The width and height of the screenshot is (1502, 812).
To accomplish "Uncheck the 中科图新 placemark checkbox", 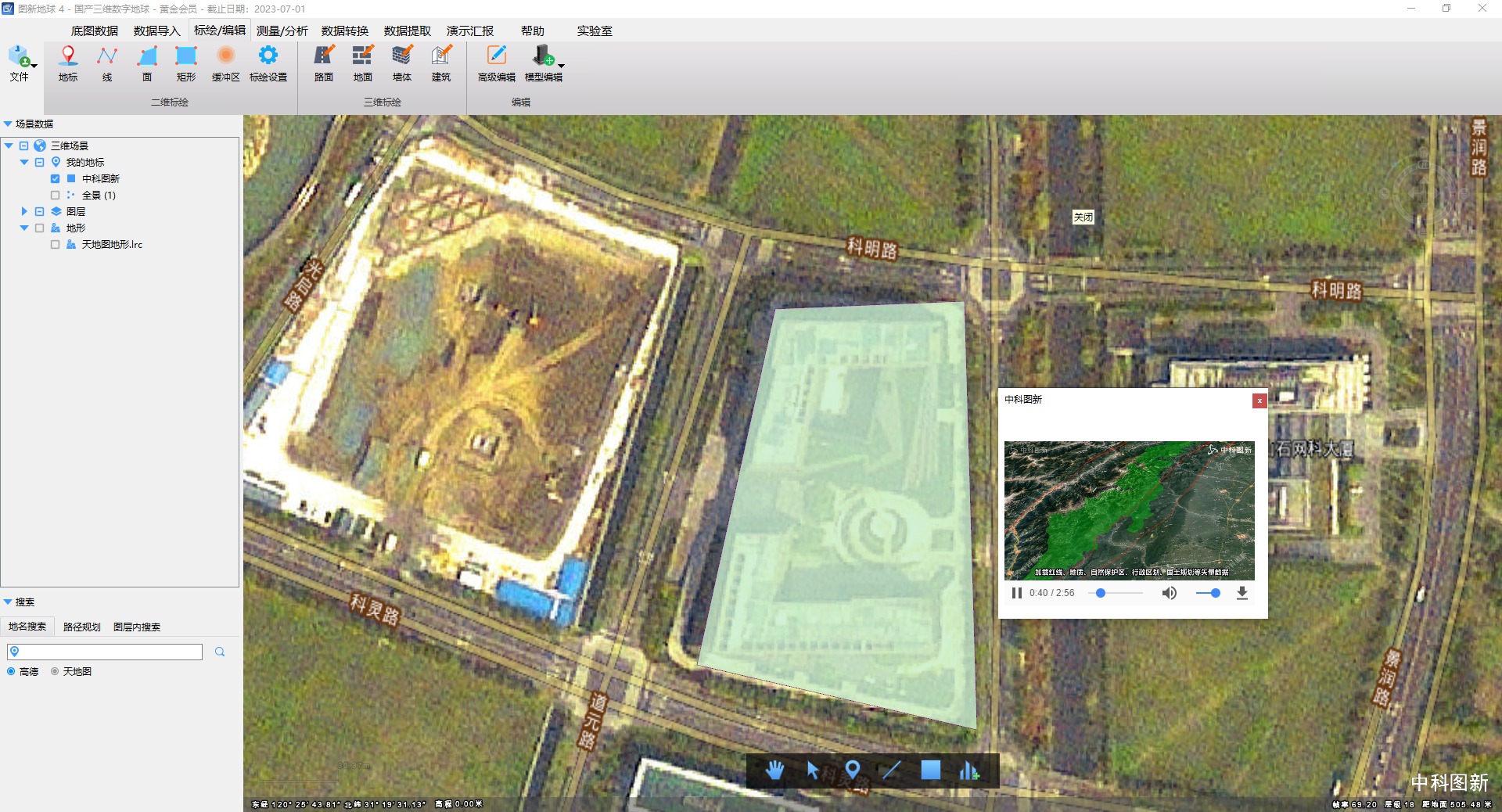I will [x=55, y=179].
